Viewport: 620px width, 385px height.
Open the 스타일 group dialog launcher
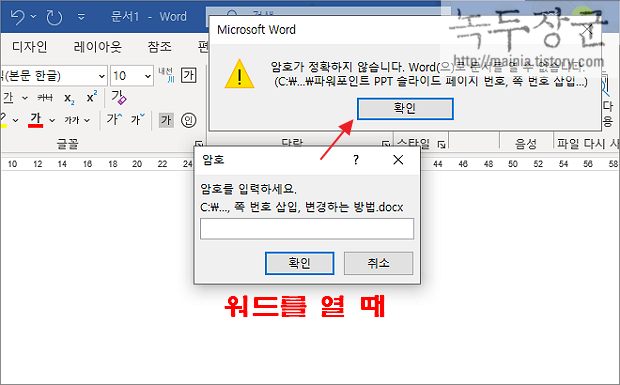441,145
